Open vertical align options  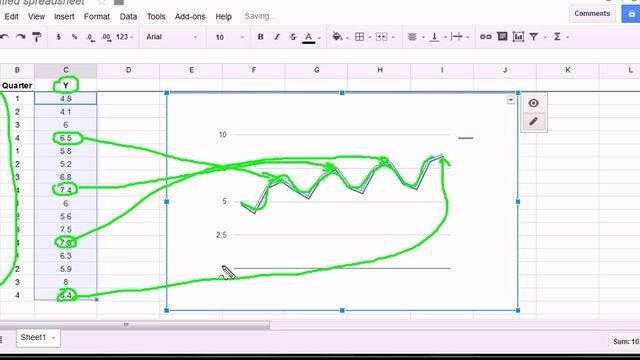[x=434, y=37]
